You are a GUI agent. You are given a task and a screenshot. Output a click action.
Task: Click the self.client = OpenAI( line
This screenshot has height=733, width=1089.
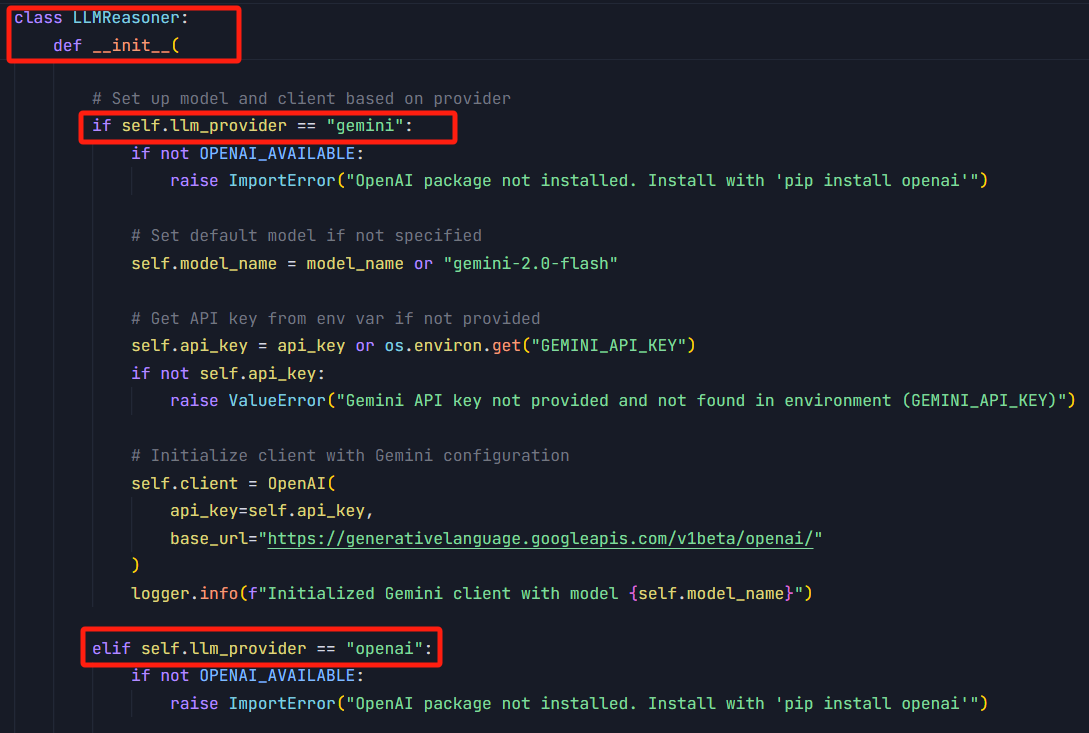pos(233,484)
